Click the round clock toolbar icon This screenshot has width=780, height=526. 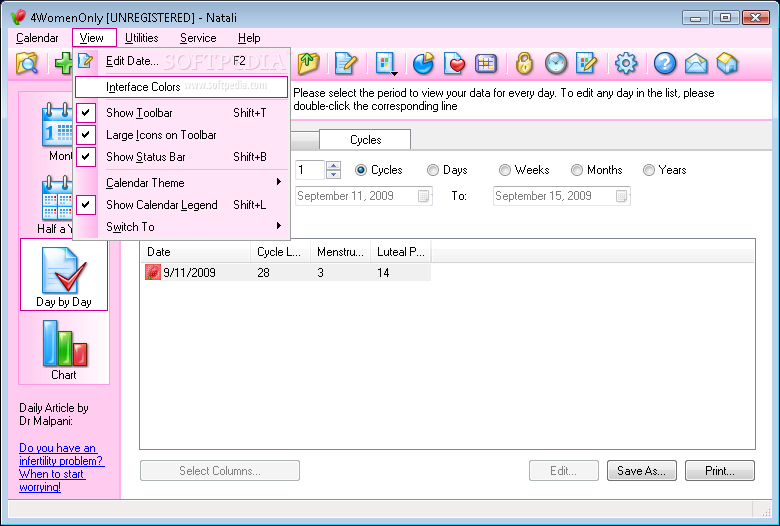556,63
